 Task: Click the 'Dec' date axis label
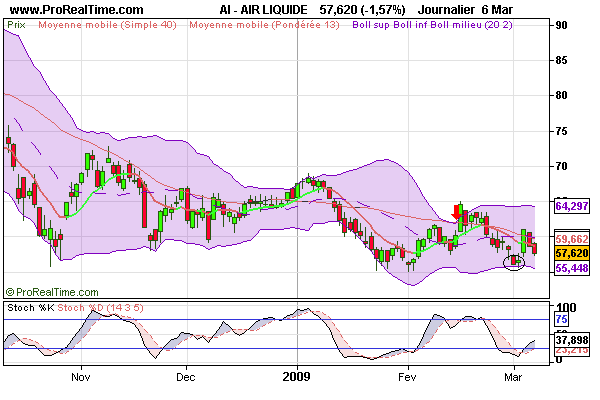186,377
